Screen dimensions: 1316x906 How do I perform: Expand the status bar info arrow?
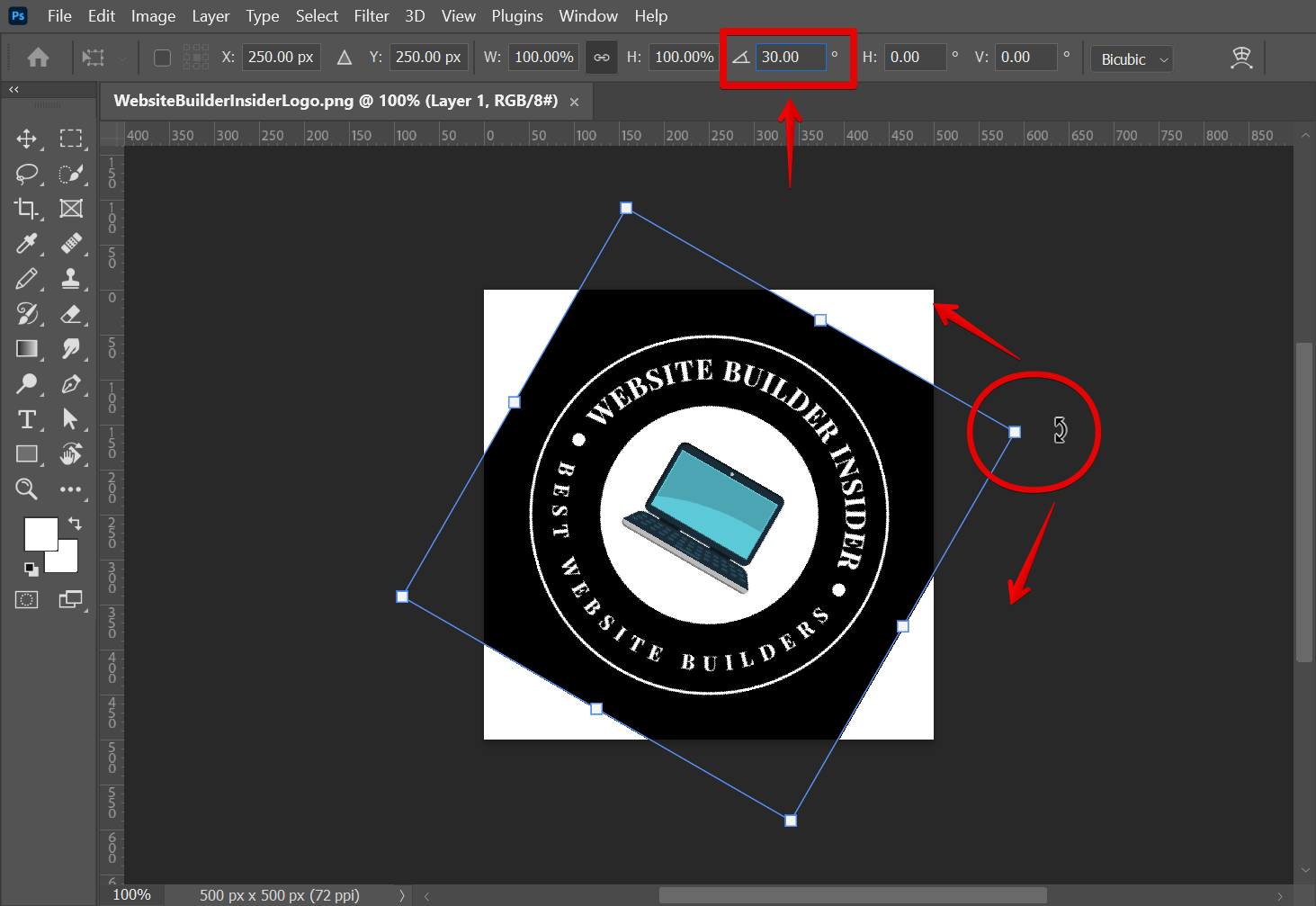(401, 895)
